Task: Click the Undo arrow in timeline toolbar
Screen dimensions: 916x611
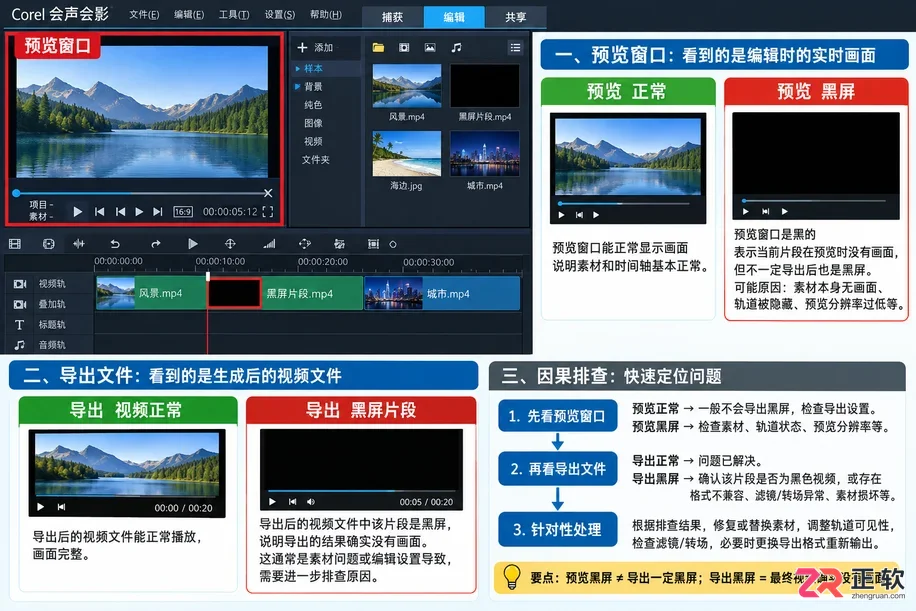Action: (x=115, y=244)
